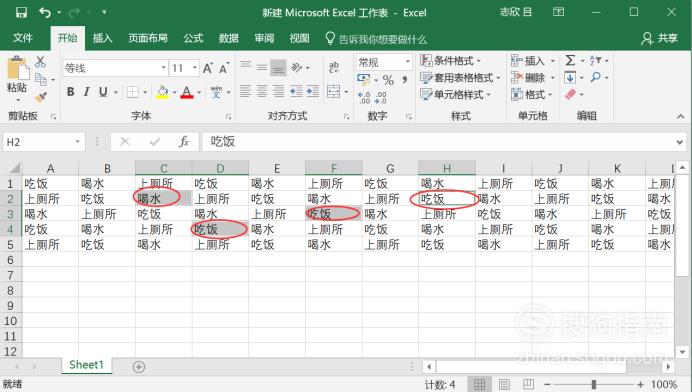The width and height of the screenshot is (692, 392).
Task: Switch to the 页面布局 tab
Action: (148, 38)
